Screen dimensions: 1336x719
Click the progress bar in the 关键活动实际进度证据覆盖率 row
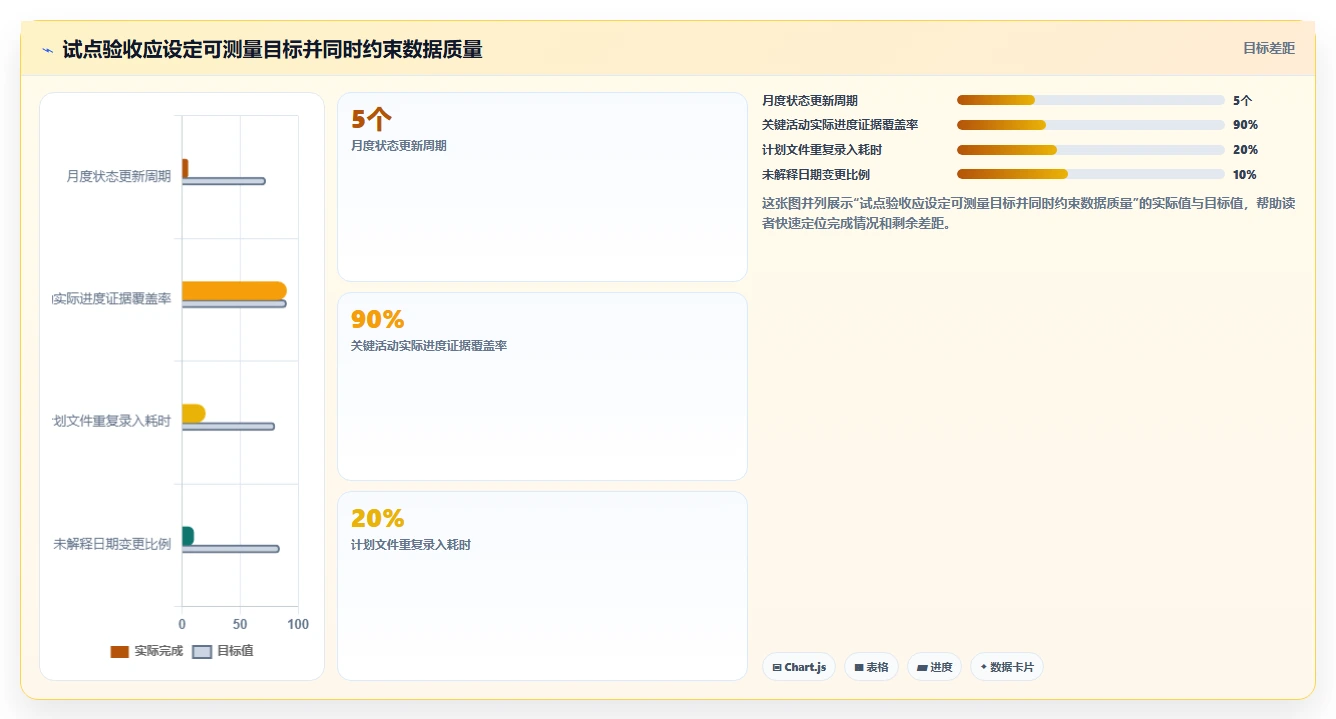coord(1091,125)
